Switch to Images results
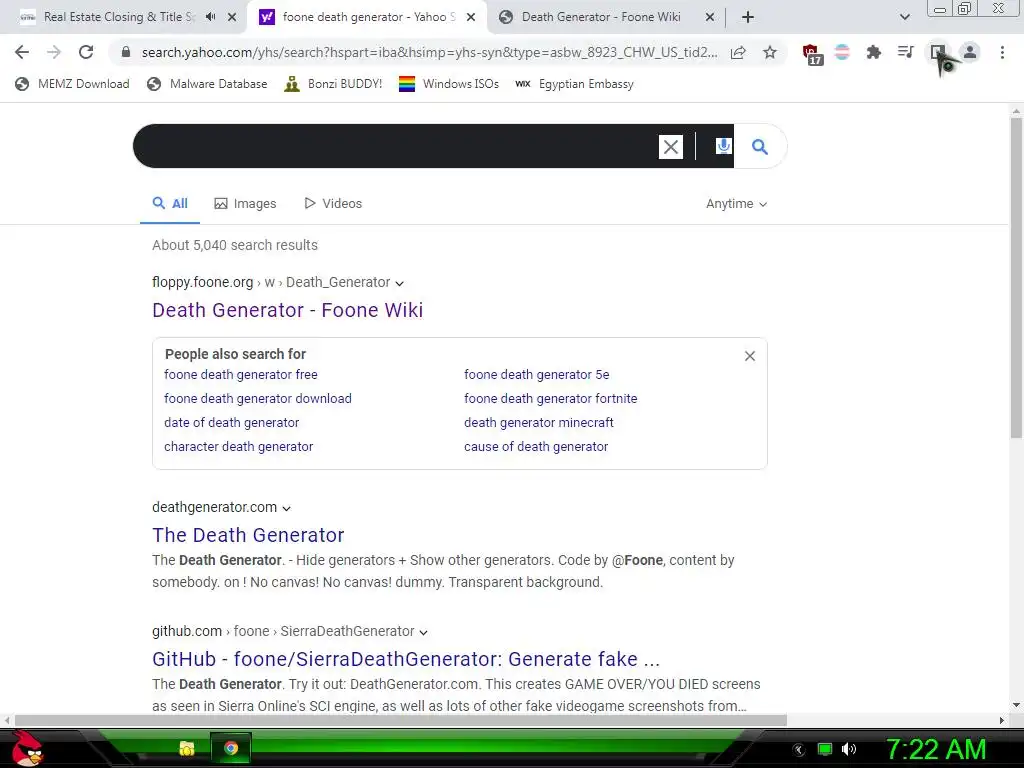The width and height of the screenshot is (1024, 768). point(245,204)
